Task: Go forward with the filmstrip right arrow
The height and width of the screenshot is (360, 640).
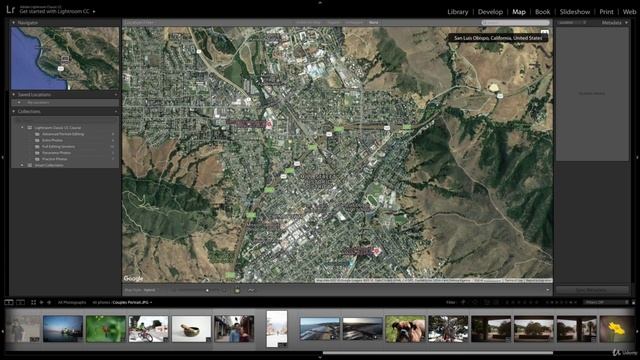Action: click(x=49, y=302)
